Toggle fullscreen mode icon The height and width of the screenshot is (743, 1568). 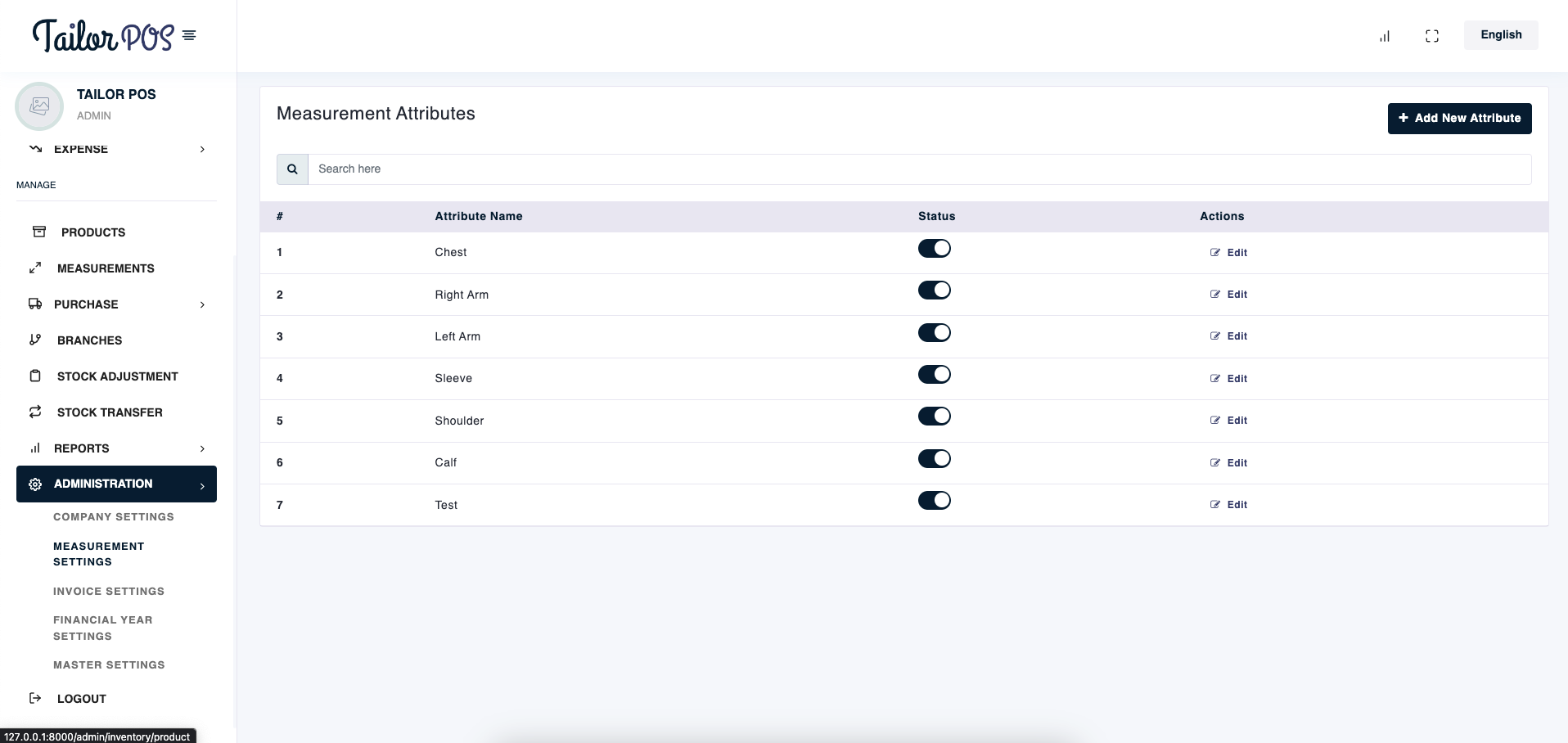tap(1431, 36)
